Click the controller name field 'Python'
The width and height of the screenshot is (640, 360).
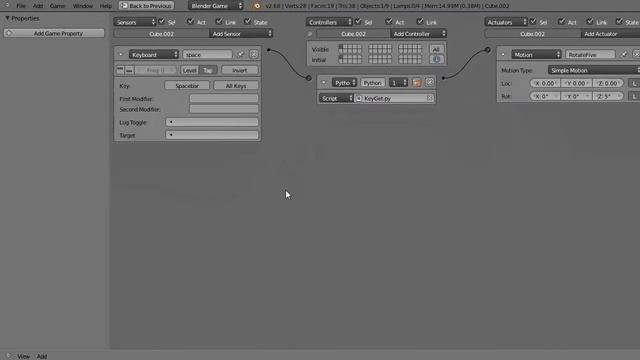tap(372, 83)
